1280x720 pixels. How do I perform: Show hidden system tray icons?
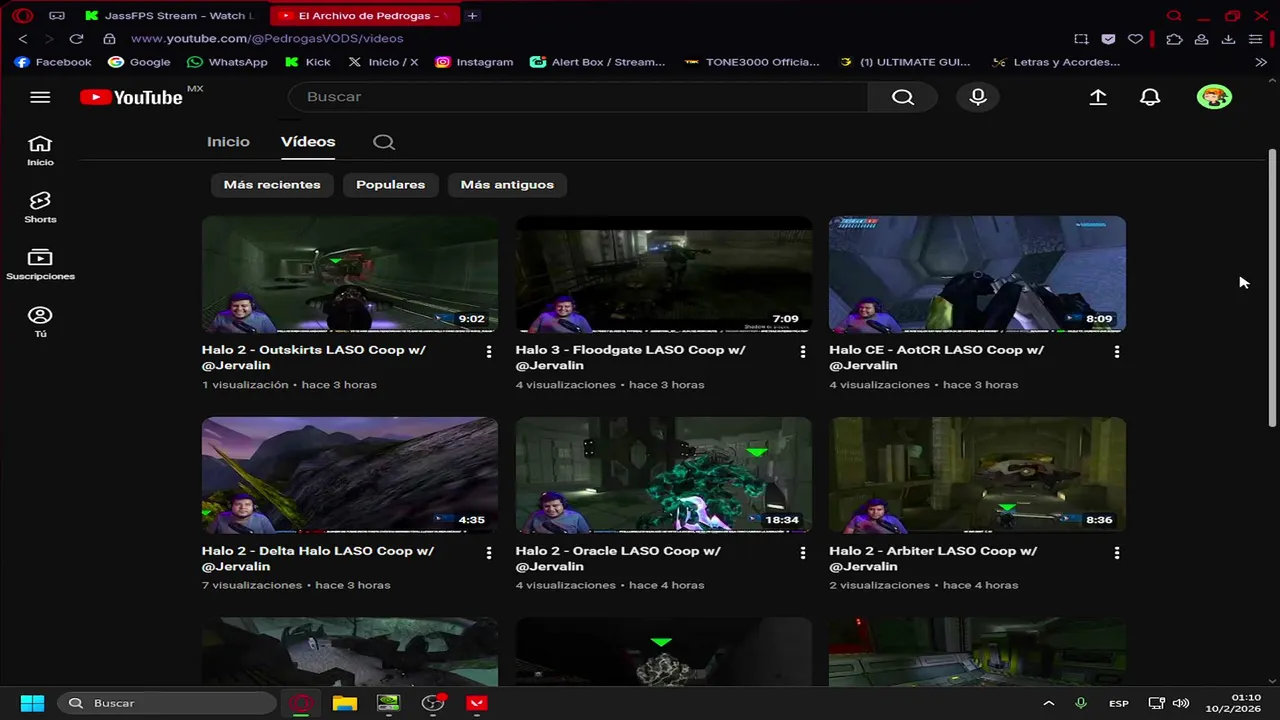click(1048, 703)
